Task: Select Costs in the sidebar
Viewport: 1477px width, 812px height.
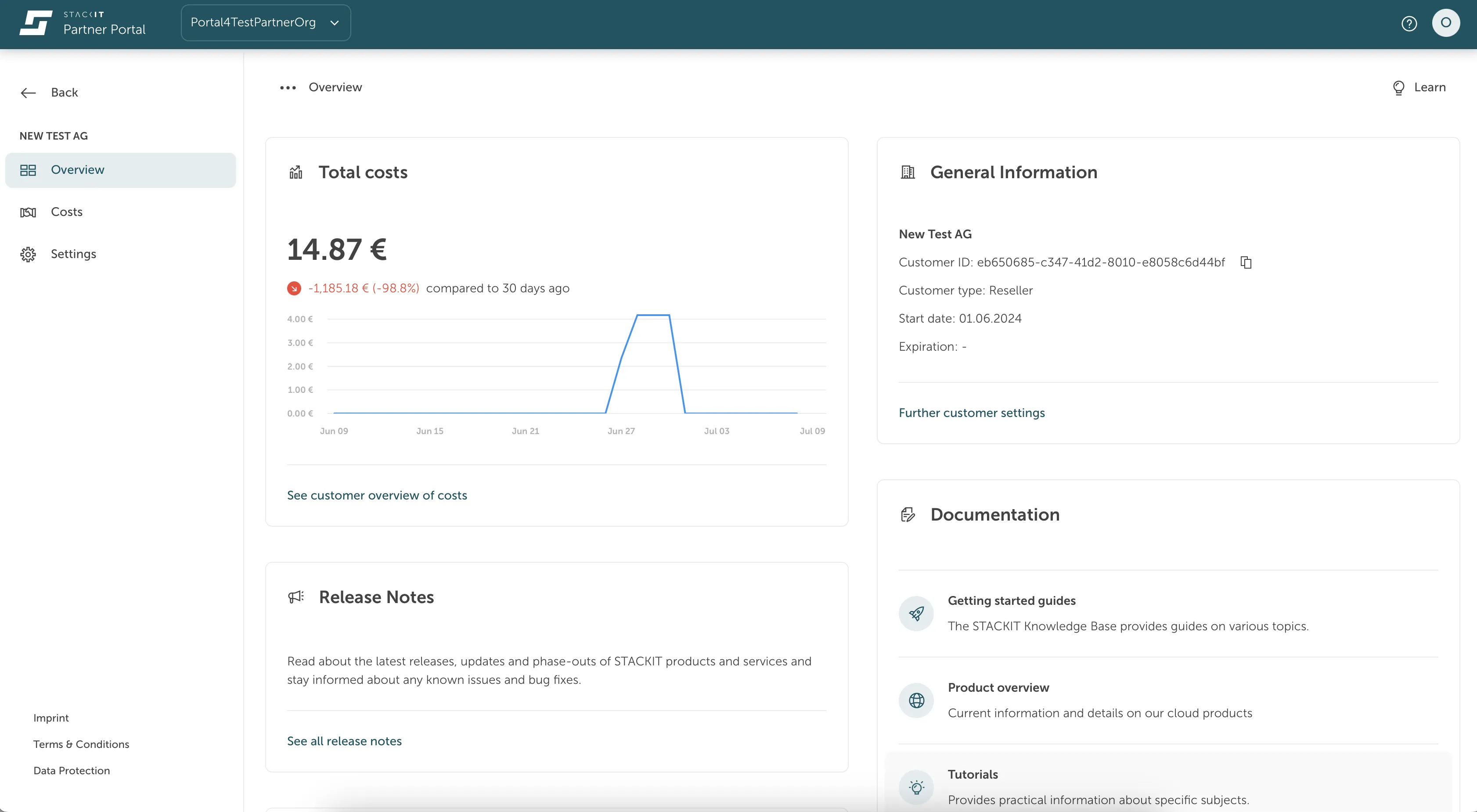Action: point(66,212)
